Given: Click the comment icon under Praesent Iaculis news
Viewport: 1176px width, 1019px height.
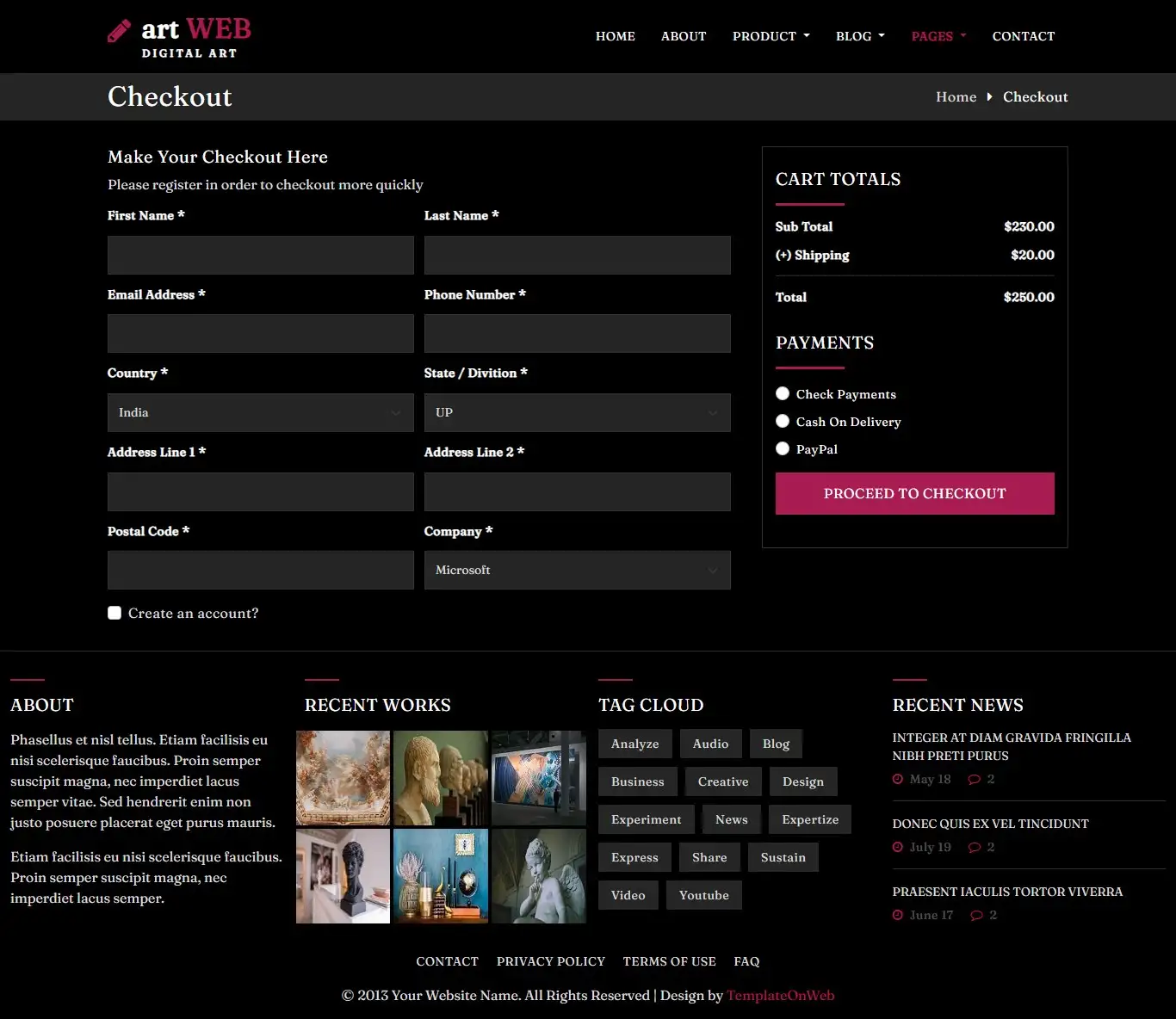Looking at the screenshot, I should tap(976, 915).
